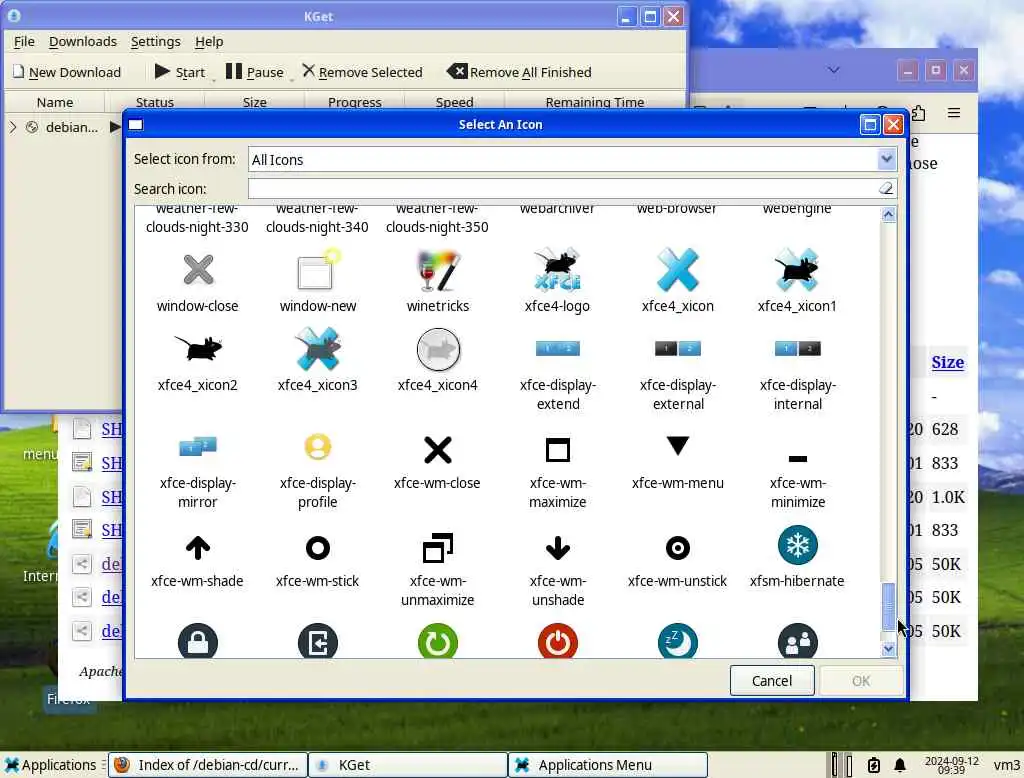Choose the switch-user people icon
The width and height of the screenshot is (1024, 778).
tap(797, 641)
